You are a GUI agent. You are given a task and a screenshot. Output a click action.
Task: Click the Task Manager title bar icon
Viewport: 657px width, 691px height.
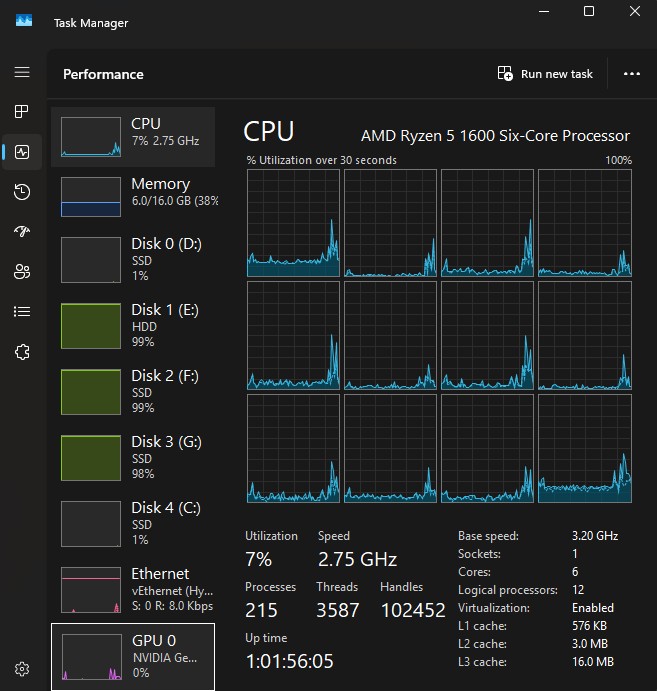click(x=23, y=22)
